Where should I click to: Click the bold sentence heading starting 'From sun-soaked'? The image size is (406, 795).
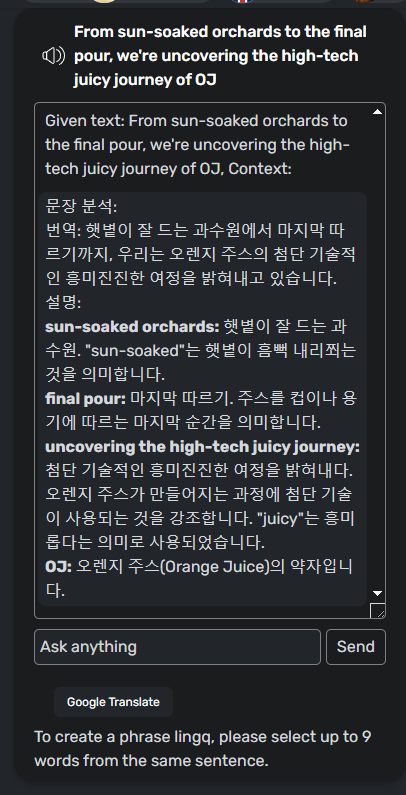coord(220,56)
